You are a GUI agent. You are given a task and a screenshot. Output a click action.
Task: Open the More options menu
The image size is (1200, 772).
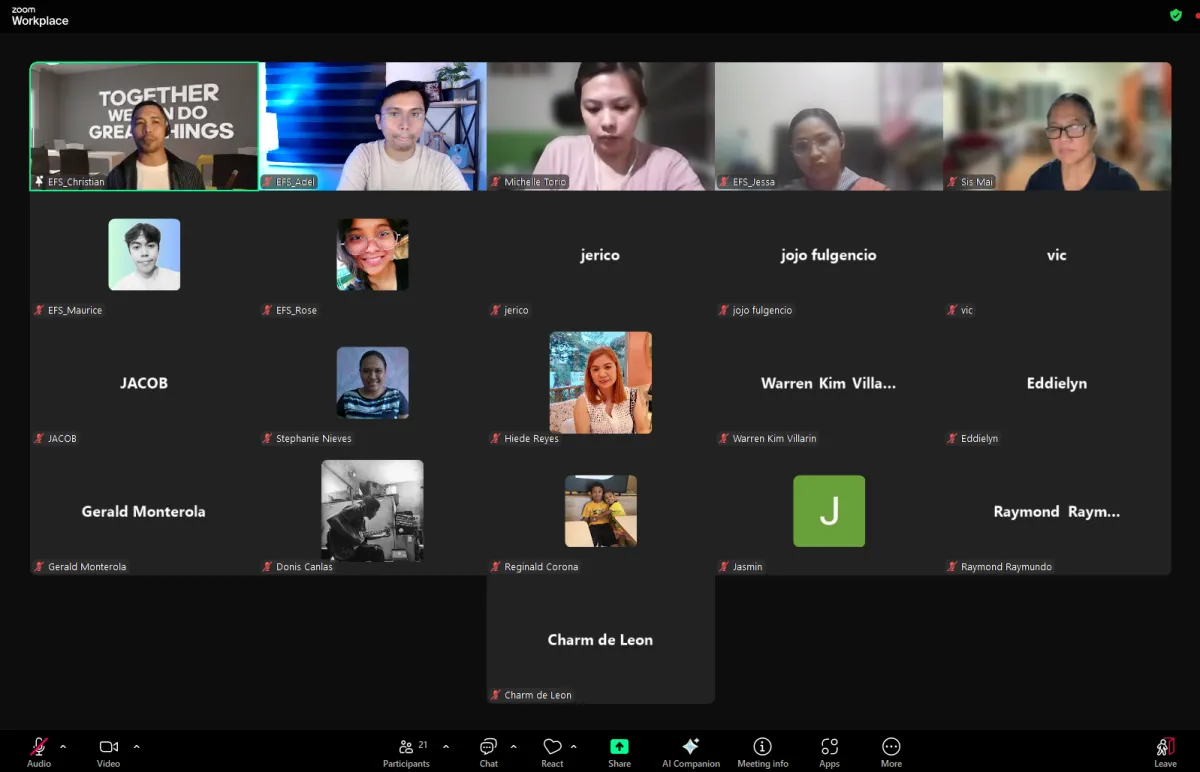[x=891, y=751]
